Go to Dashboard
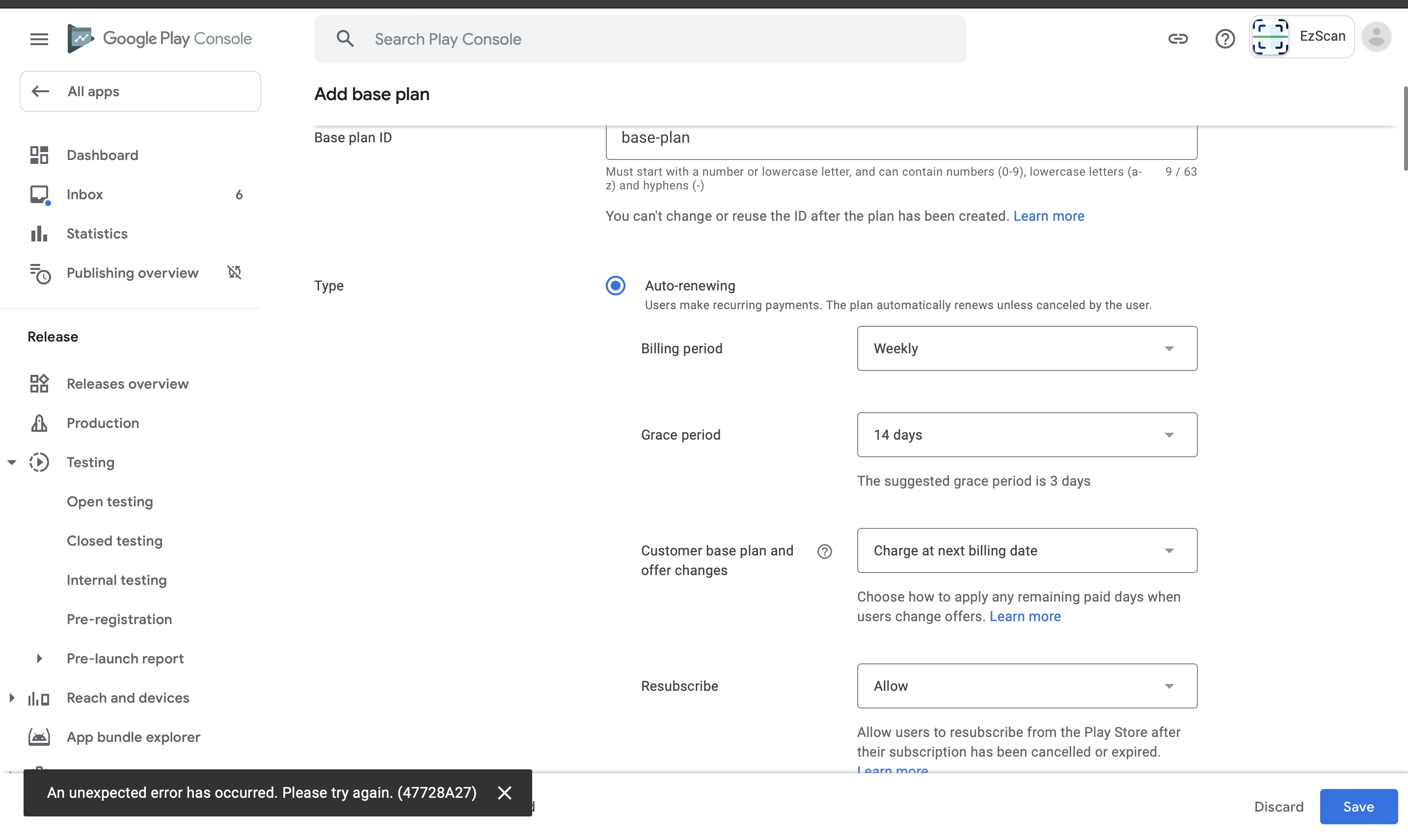The width and height of the screenshot is (1408, 840). coord(103,155)
